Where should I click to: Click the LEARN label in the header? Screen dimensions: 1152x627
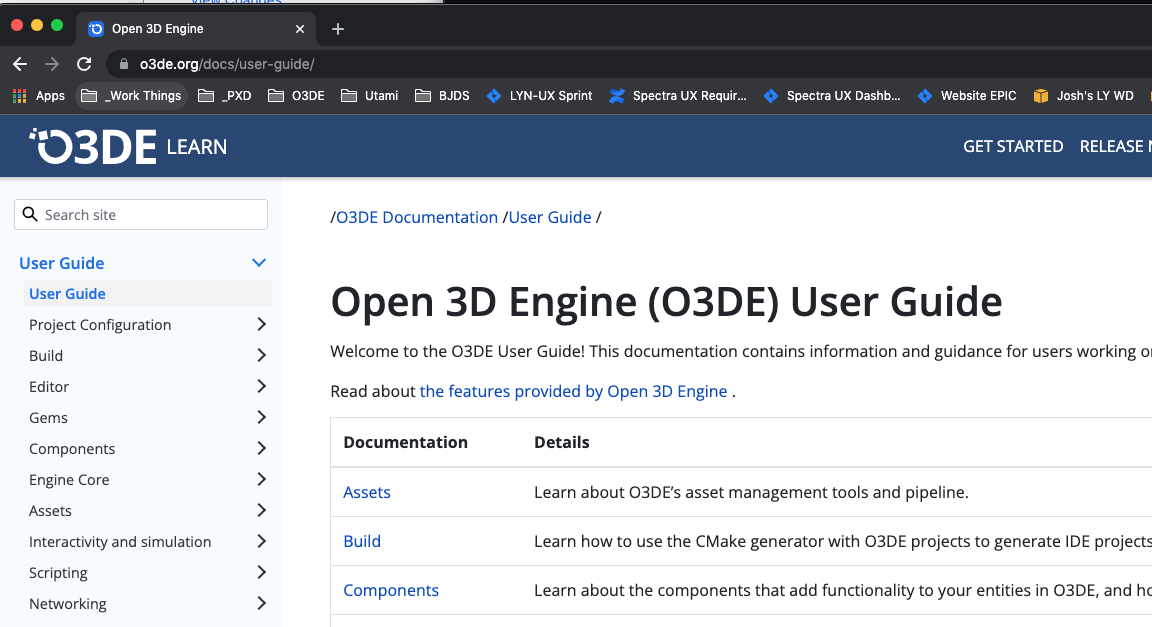[x=197, y=147]
